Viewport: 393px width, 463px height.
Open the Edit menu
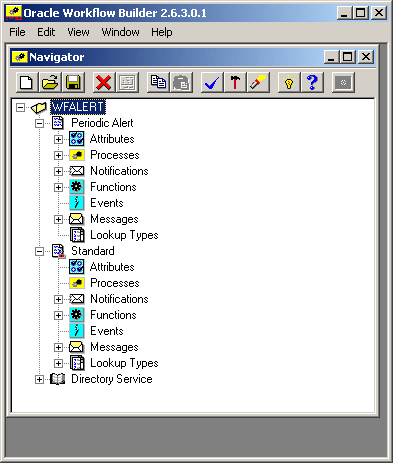[46, 32]
